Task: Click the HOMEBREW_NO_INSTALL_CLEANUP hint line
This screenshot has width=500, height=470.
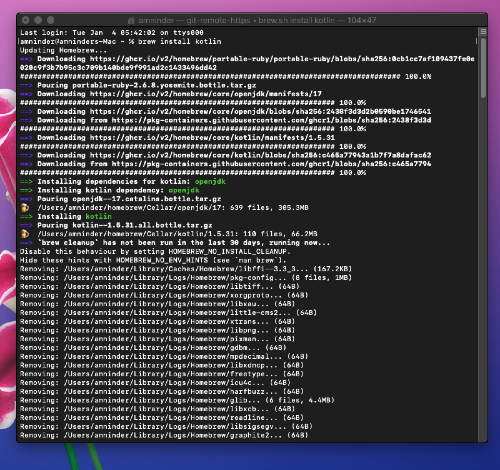Action: 155,252
